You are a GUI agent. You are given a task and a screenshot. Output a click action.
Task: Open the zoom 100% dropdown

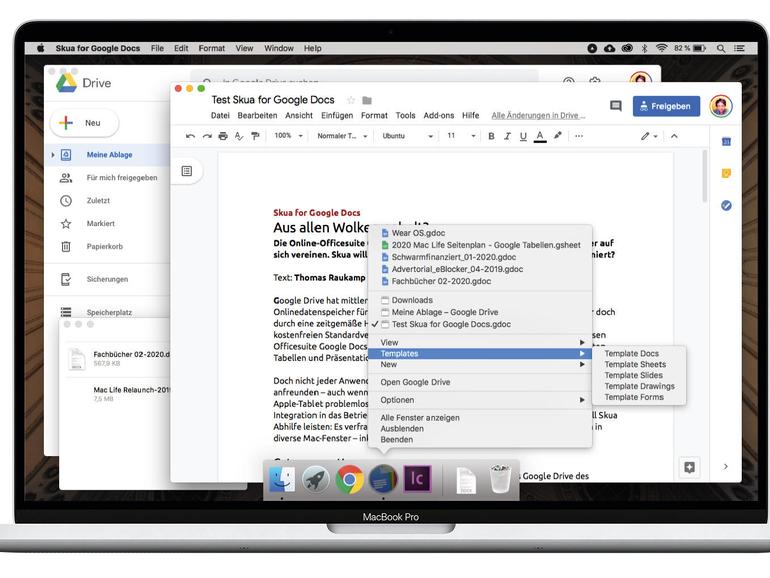click(288, 136)
